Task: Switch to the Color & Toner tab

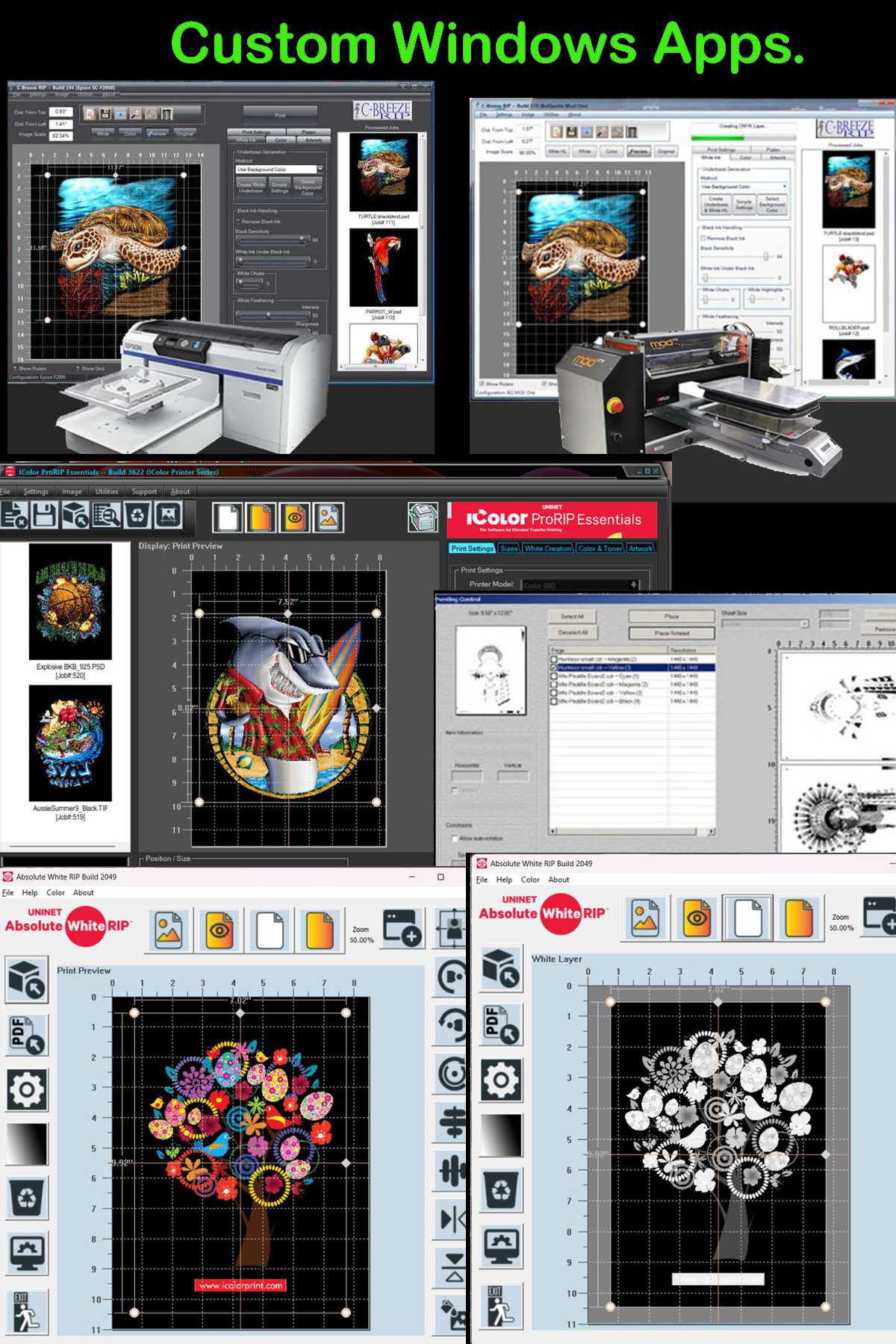Action: (x=600, y=548)
